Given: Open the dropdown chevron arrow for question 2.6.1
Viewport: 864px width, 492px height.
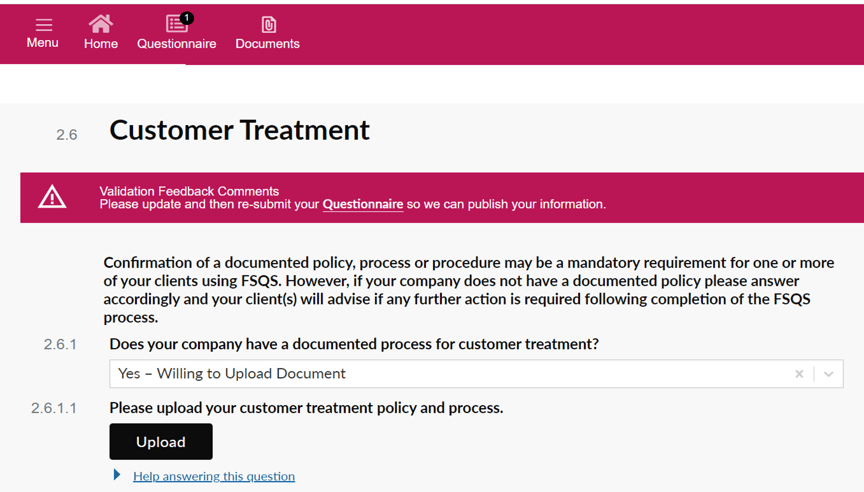Looking at the screenshot, I should tap(828, 374).
